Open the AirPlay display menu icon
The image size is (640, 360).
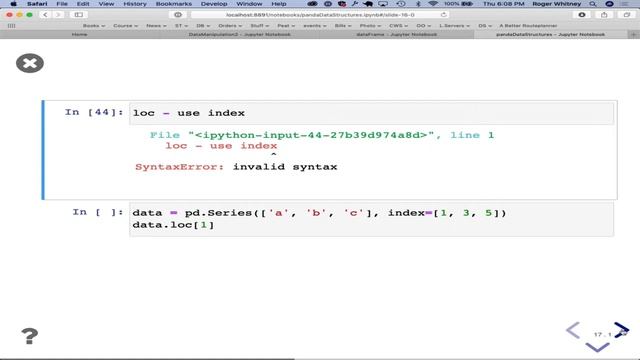click(x=383, y=4)
